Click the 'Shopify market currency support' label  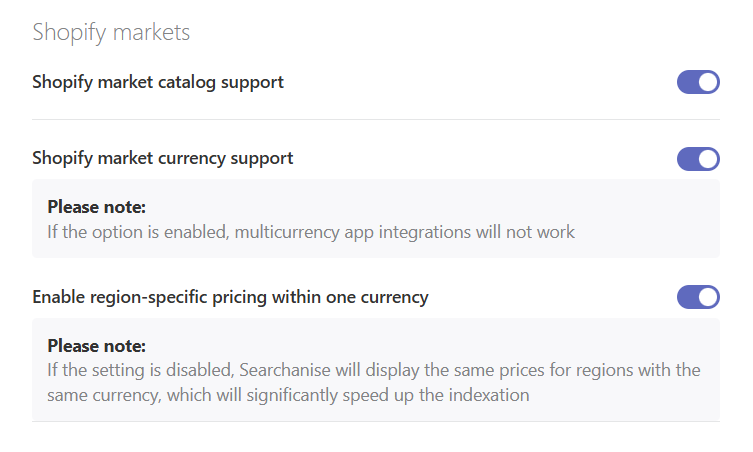pos(163,158)
